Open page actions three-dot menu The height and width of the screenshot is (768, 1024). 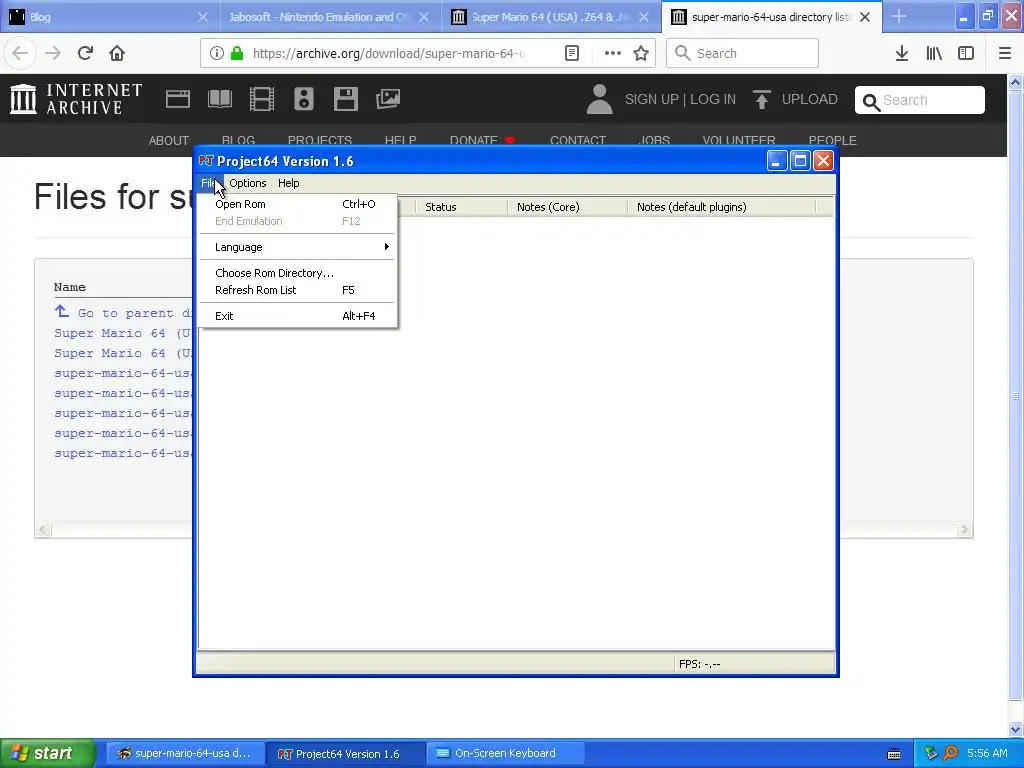point(613,53)
